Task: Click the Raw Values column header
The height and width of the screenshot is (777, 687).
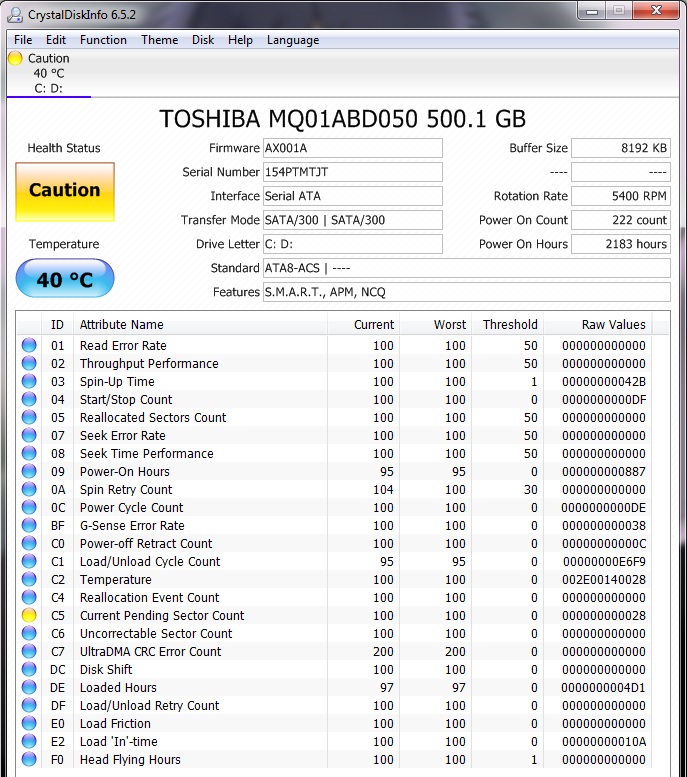Action: point(598,325)
